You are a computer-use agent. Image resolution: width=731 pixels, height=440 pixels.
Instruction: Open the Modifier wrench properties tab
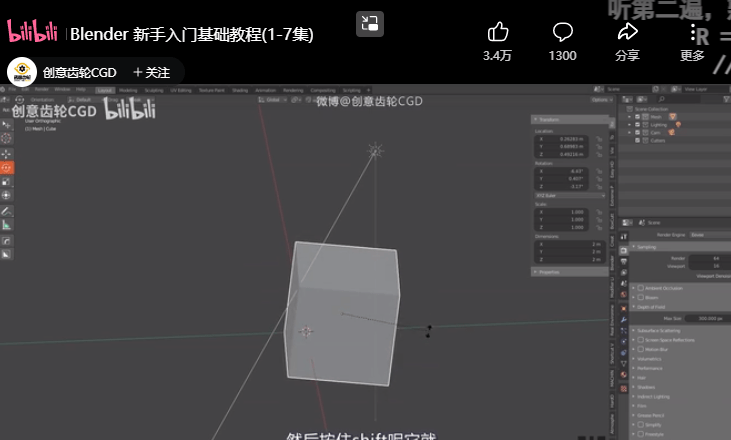(x=624, y=320)
